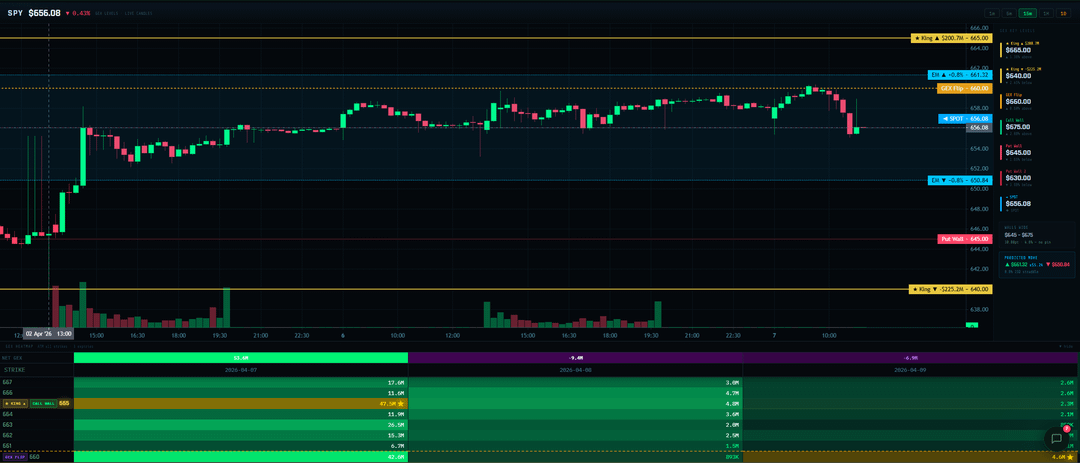The image size is (1080, 463).
Task: Click the 2026-04-08 expiration column header
Action: coord(575,368)
